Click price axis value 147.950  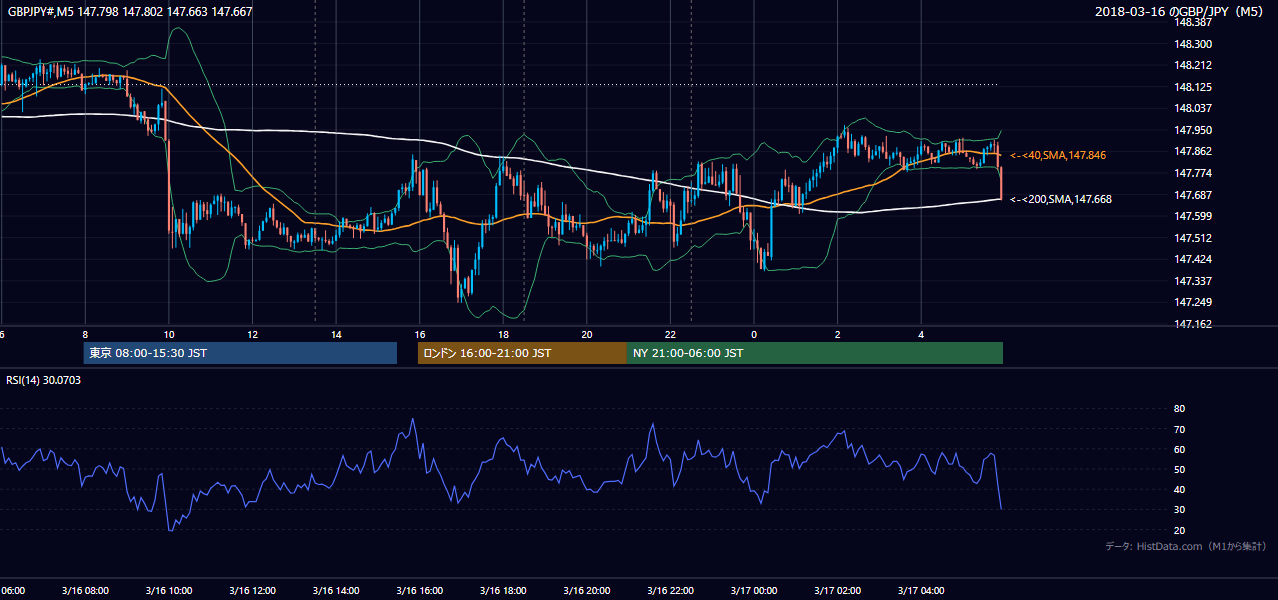coord(1194,130)
